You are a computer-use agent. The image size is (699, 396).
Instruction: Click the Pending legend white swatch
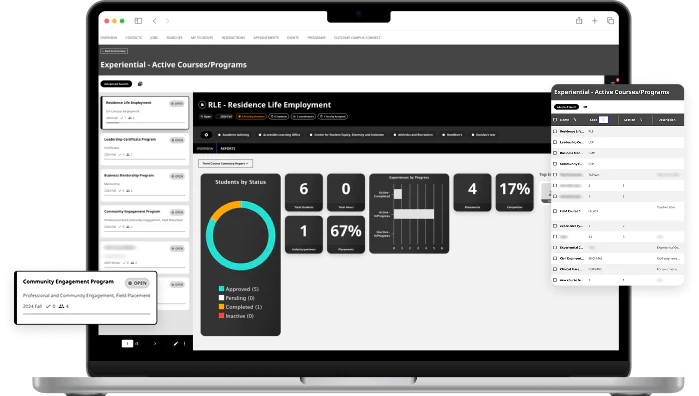coord(221,298)
